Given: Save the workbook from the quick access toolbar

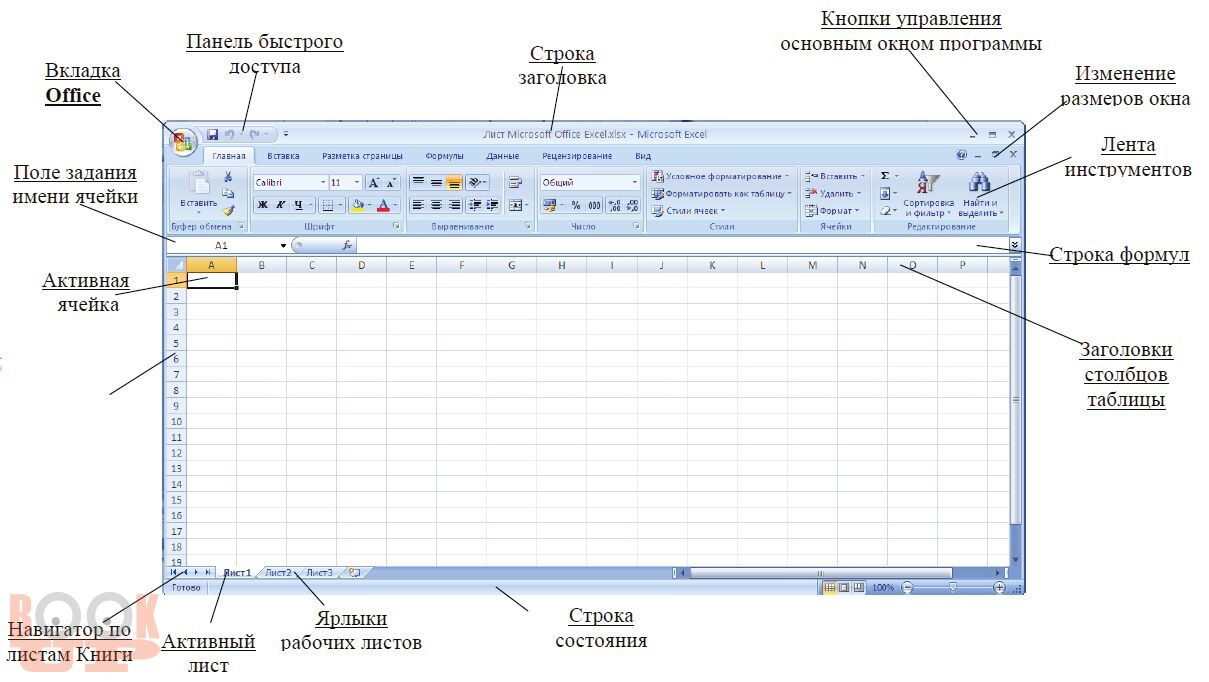Looking at the screenshot, I should (212, 134).
